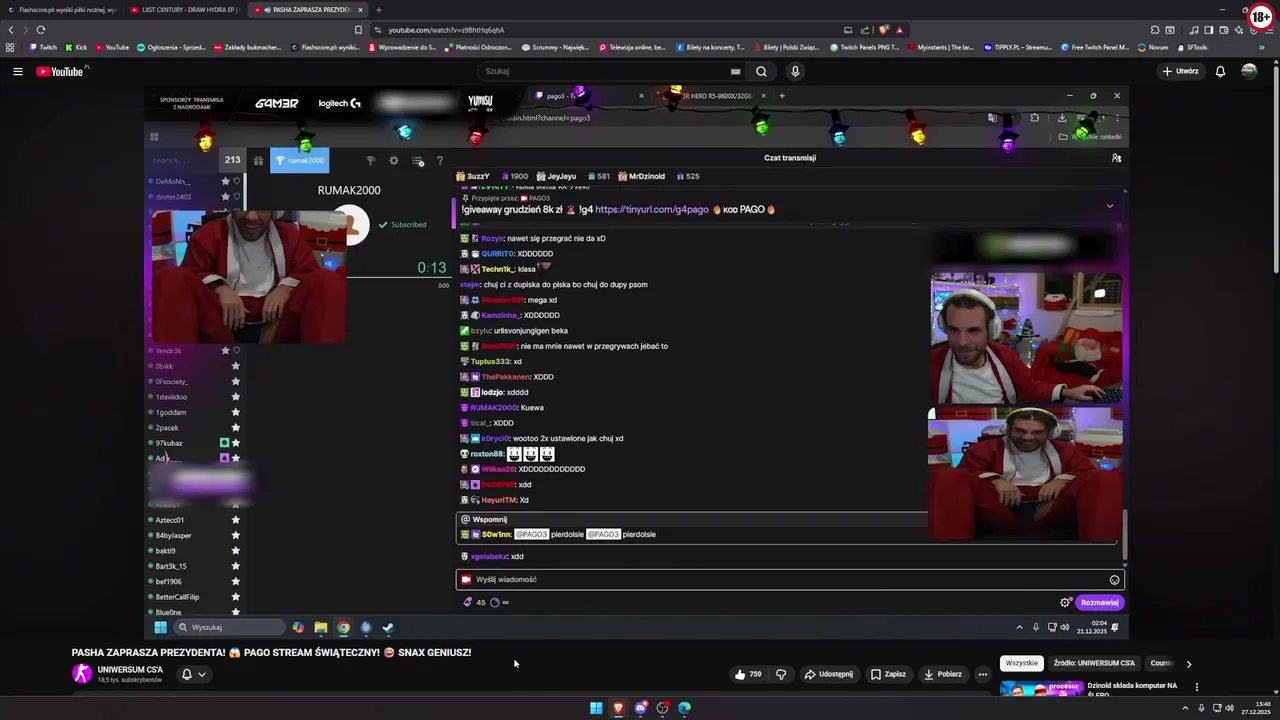Send message with Rozmawiaj button

1099,602
